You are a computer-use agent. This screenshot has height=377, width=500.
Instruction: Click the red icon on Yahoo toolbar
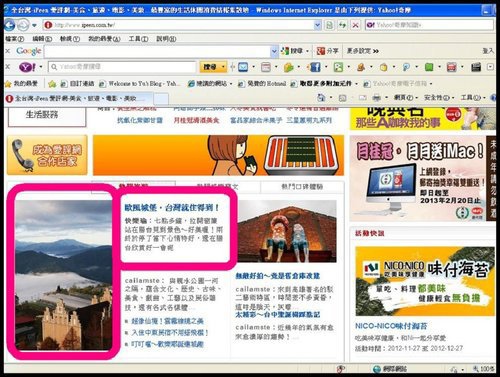(451, 67)
